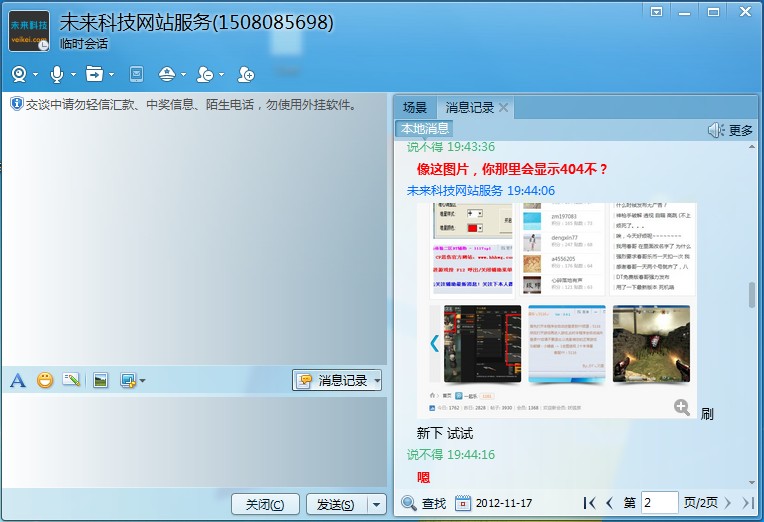
Task: Add contact as friend icon
Action: 246,74
